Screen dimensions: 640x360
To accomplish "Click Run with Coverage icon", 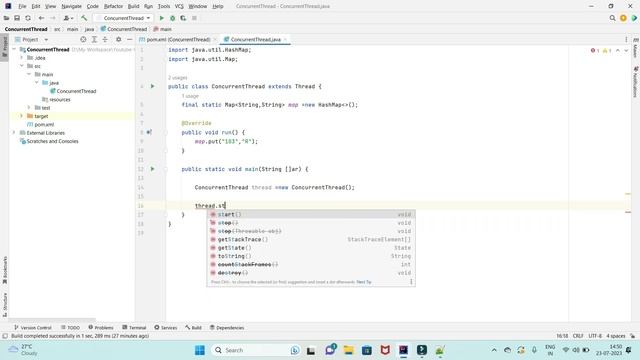I will 183,18.
